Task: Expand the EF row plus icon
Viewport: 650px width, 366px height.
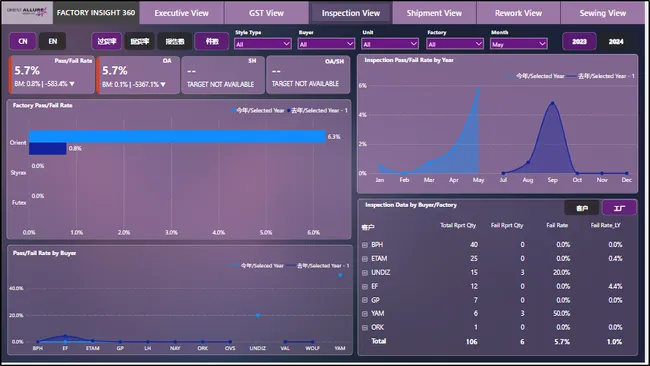Action: click(x=365, y=286)
